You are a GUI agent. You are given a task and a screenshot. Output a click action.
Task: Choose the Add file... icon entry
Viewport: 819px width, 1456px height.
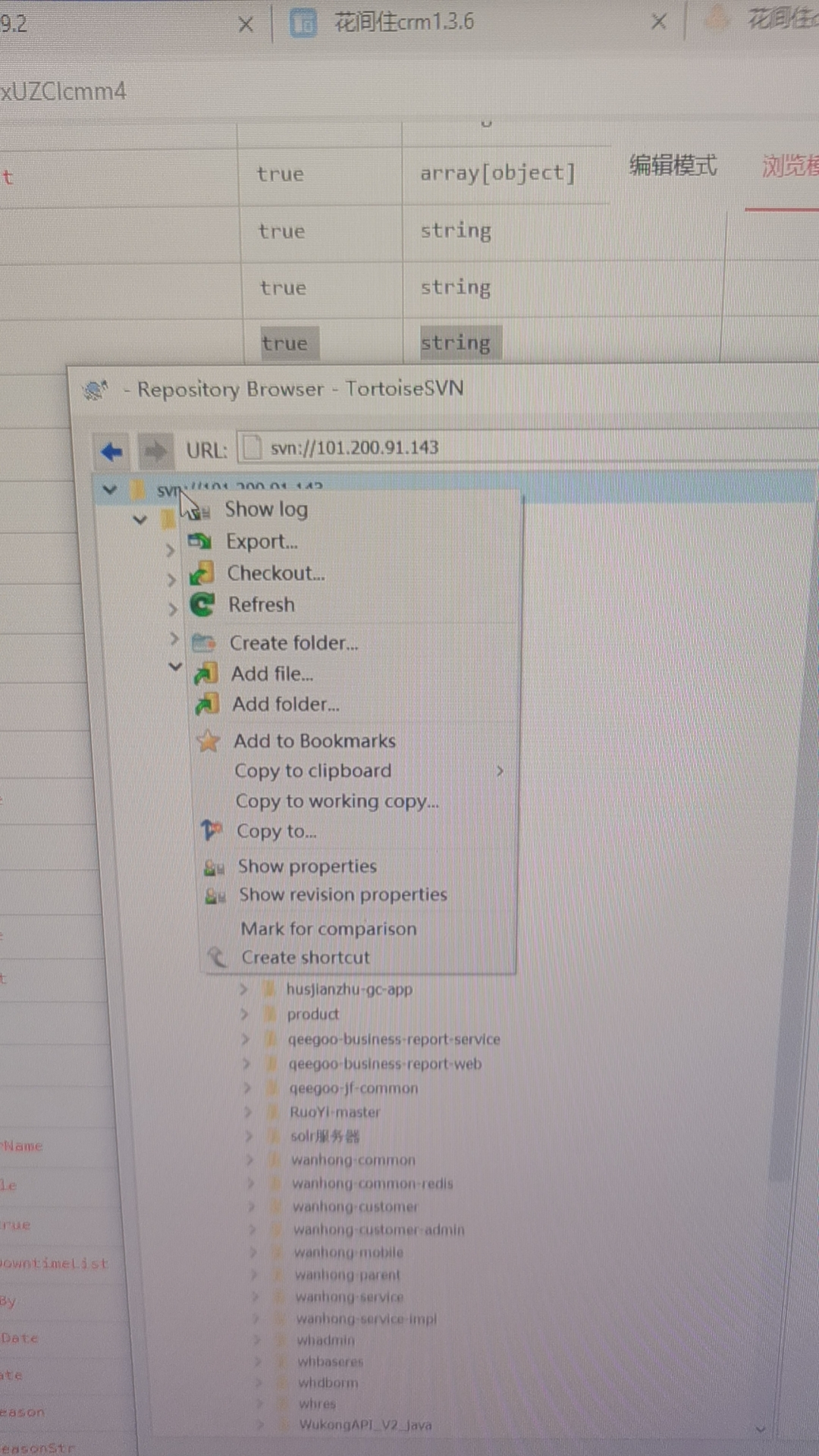pos(206,673)
